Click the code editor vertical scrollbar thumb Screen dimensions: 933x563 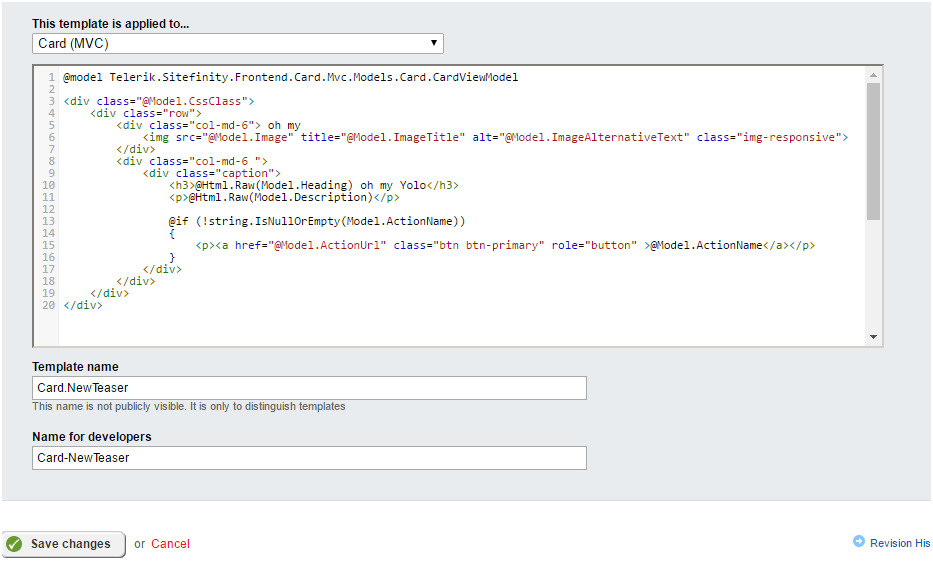tap(873, 150)
